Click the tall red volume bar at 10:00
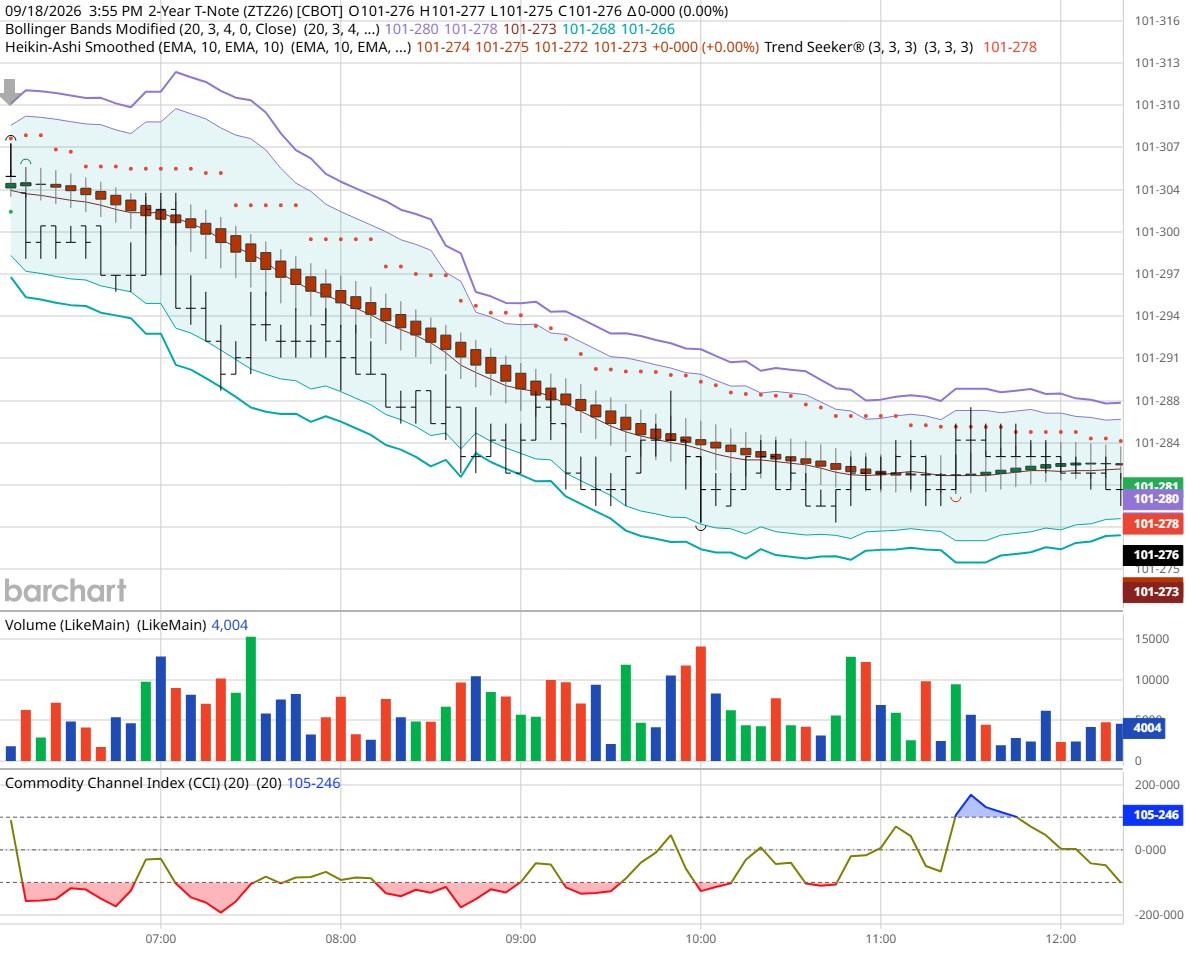This screenshot has height=953, width=1188. click(x=701, y=703)
